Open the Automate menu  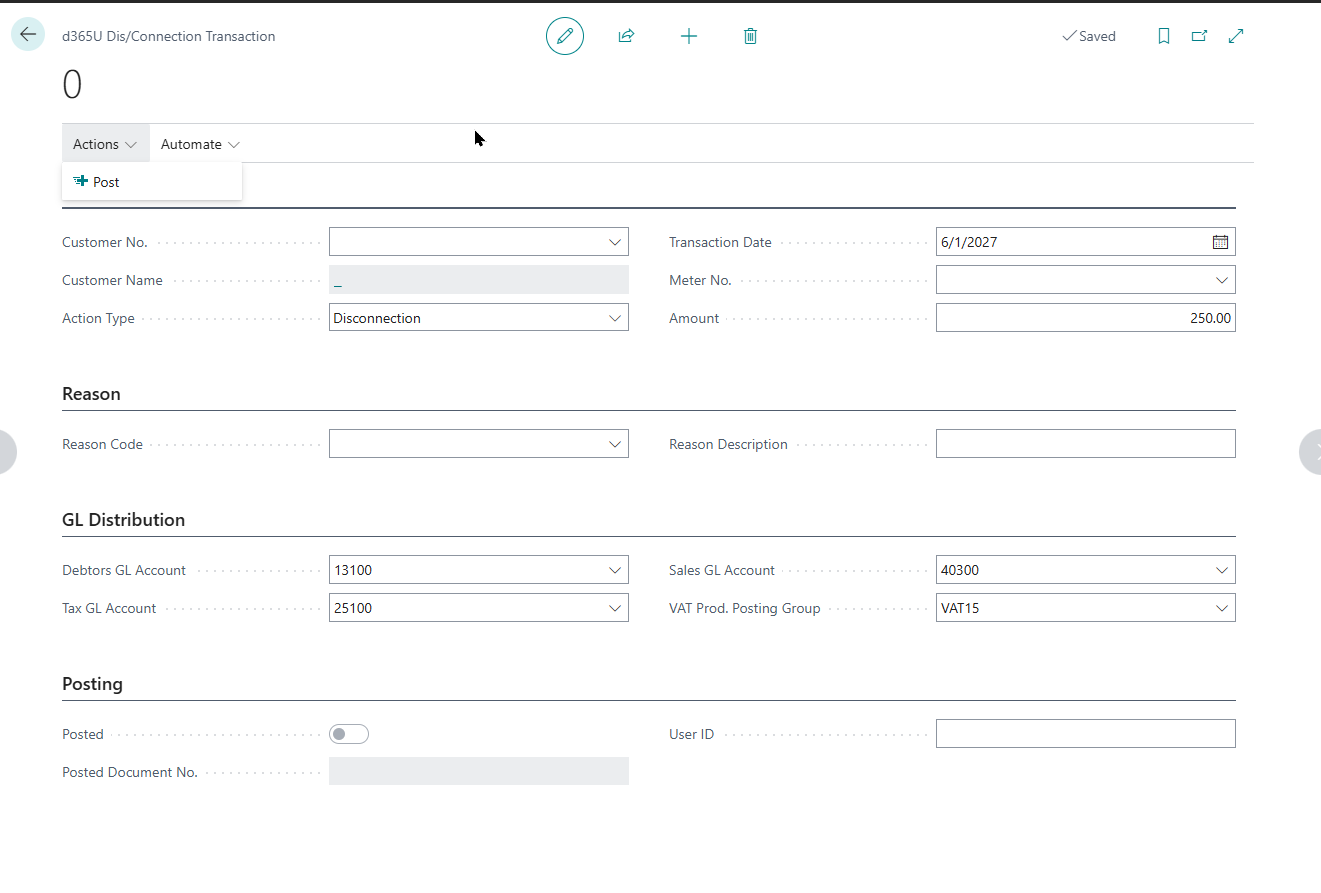pyautogui.click(x=200, y=144)
